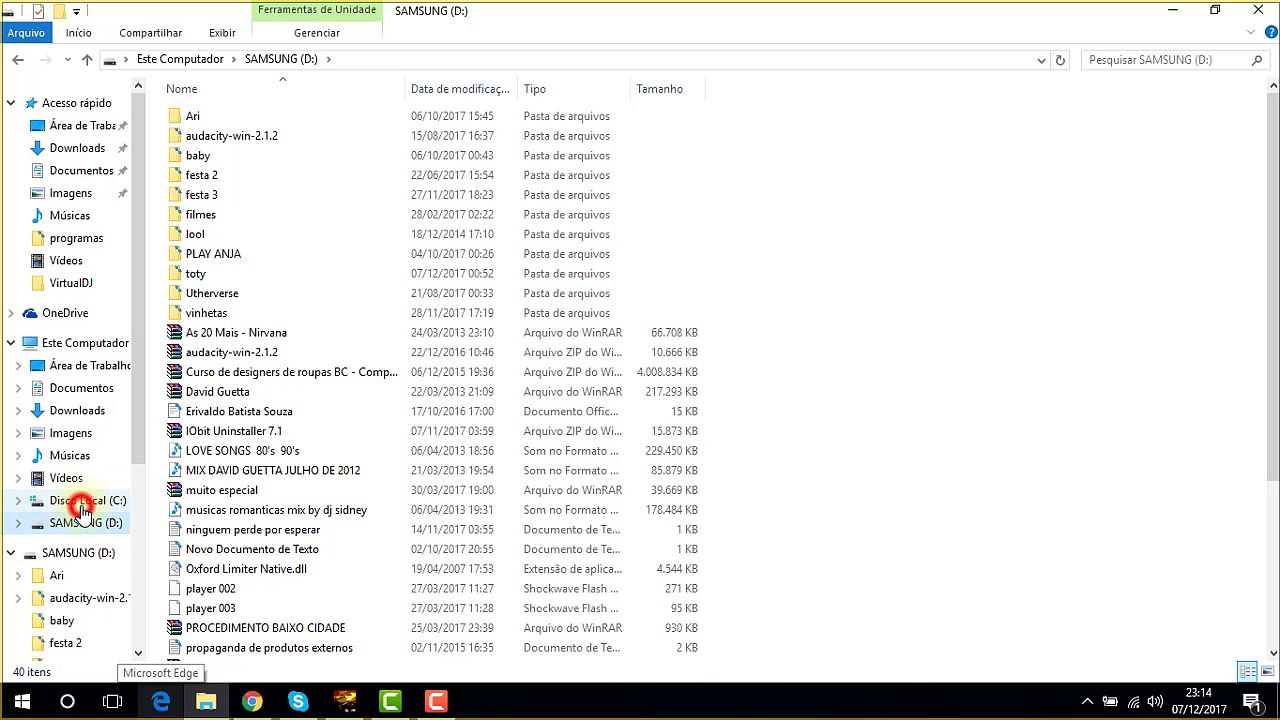Open Skype from the taskbar

pos(298,702)
